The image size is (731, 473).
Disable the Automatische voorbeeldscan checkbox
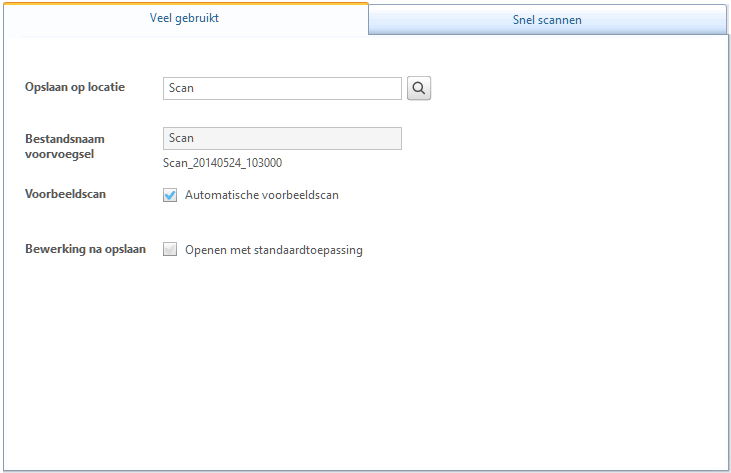tap(170, 195)
